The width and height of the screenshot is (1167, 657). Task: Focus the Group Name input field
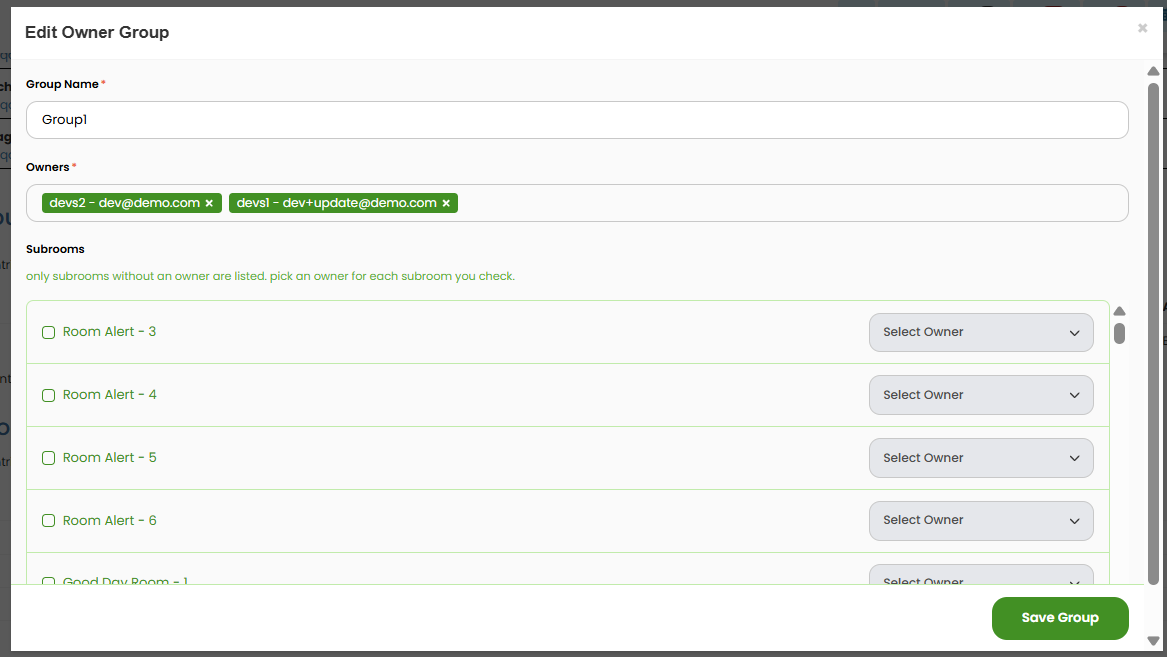tap(577, 120)
